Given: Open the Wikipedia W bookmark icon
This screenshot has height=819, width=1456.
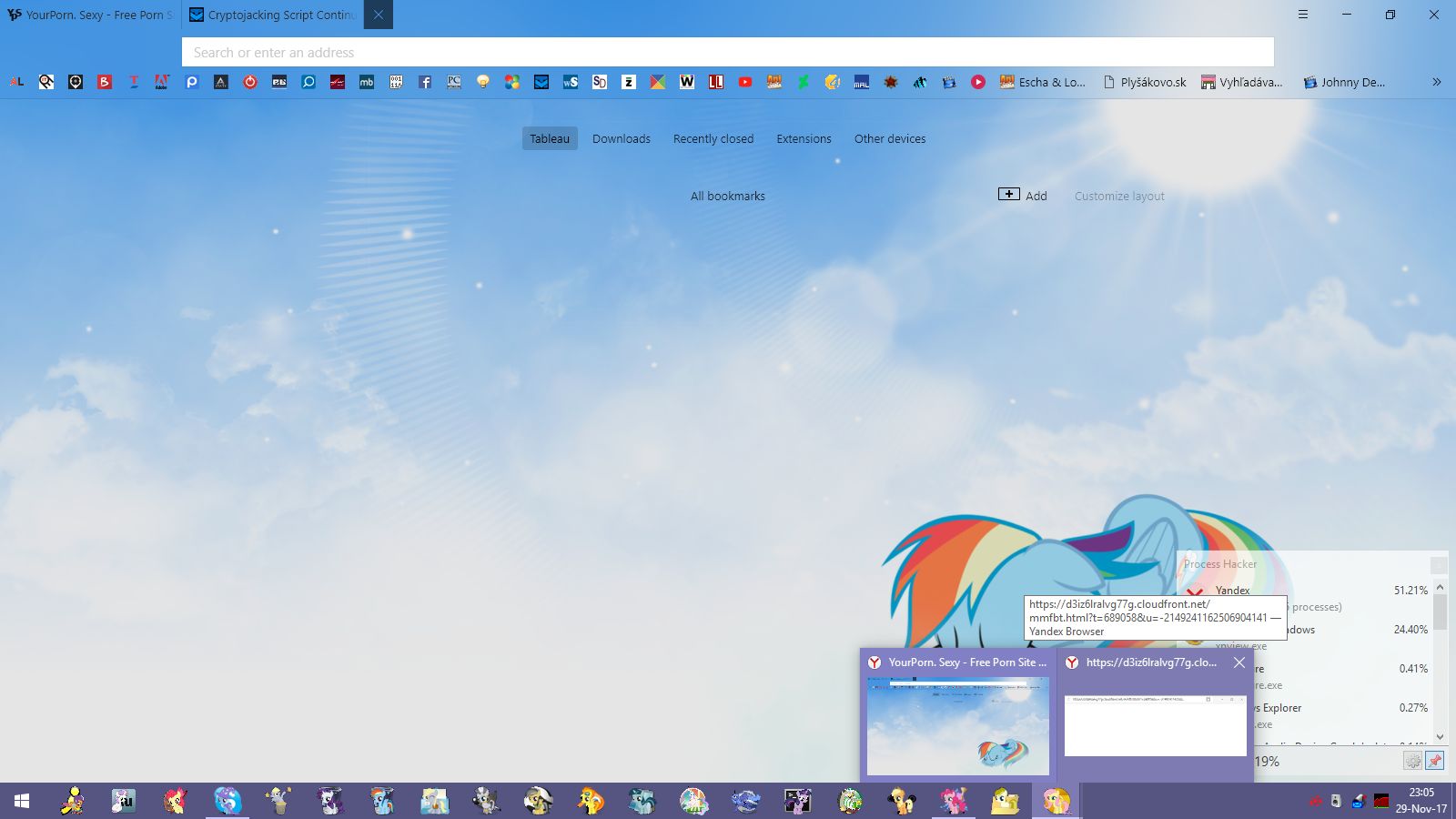Looking at the screenshot, I should click(x=687, y=82).
